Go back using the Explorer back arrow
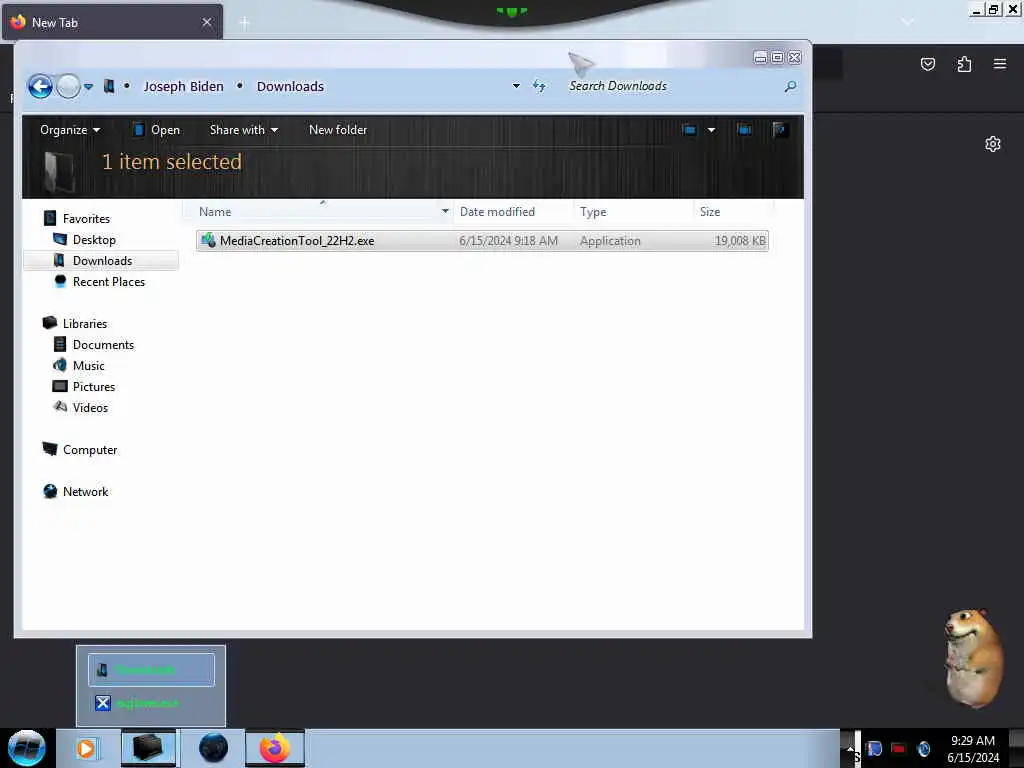This screenshot has height=768, width=1024. pos(40,86)
